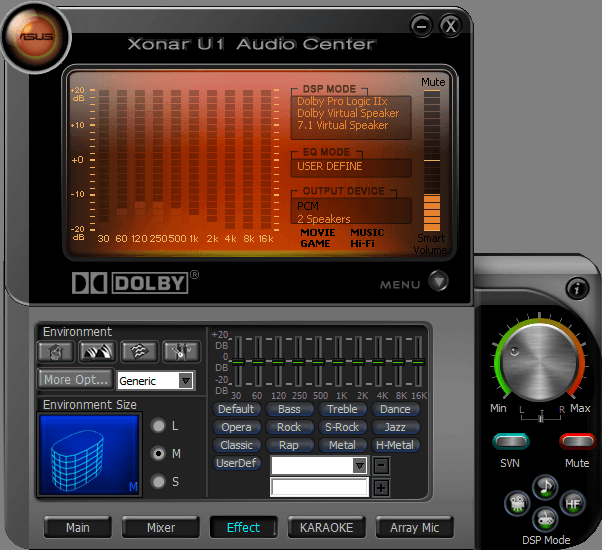Screen dimensions: 602x550
Task: Select the concert hall environment icon
Action: [98, 351]
